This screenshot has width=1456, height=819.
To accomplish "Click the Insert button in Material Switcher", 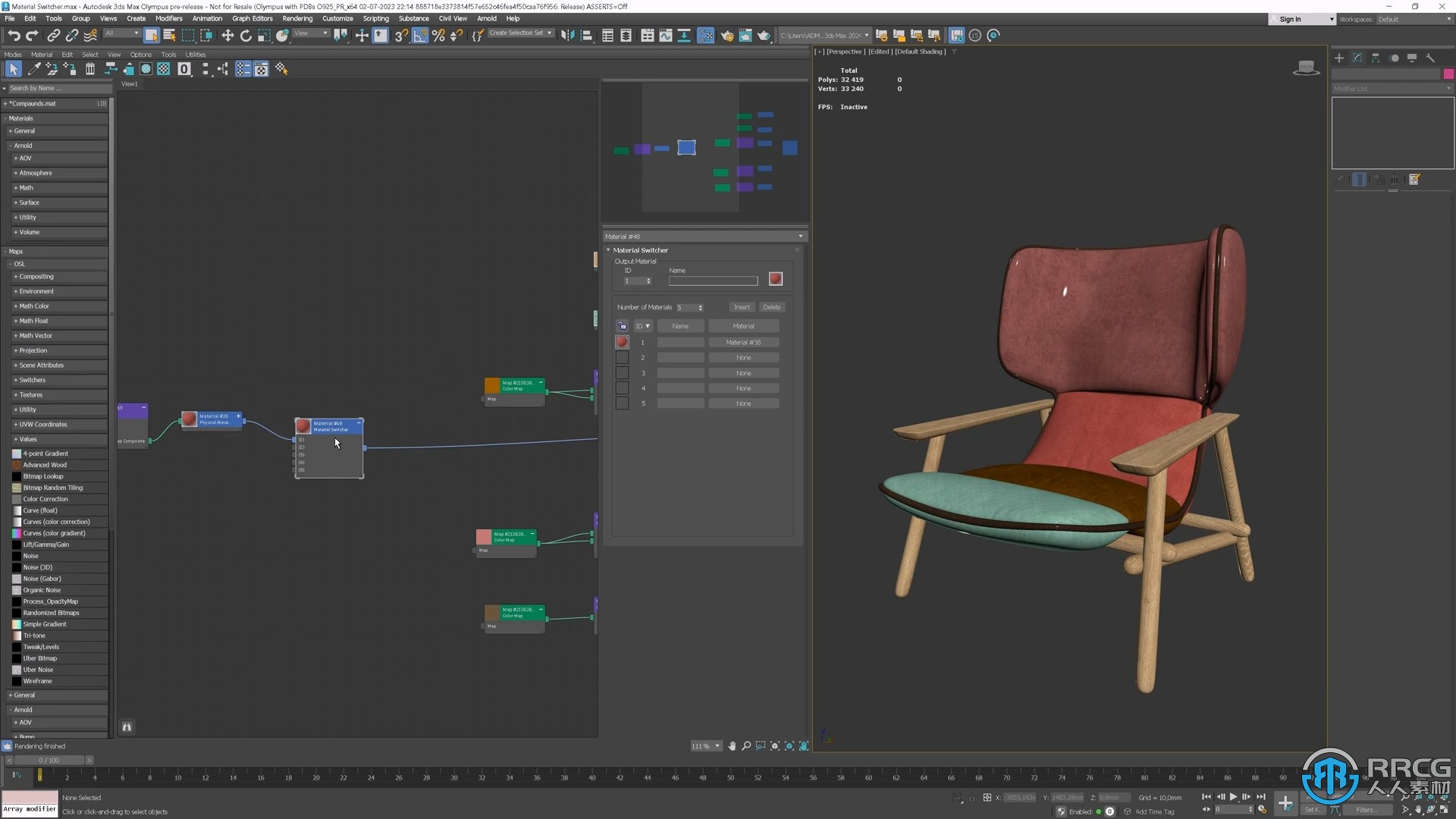I will point(742,307).
